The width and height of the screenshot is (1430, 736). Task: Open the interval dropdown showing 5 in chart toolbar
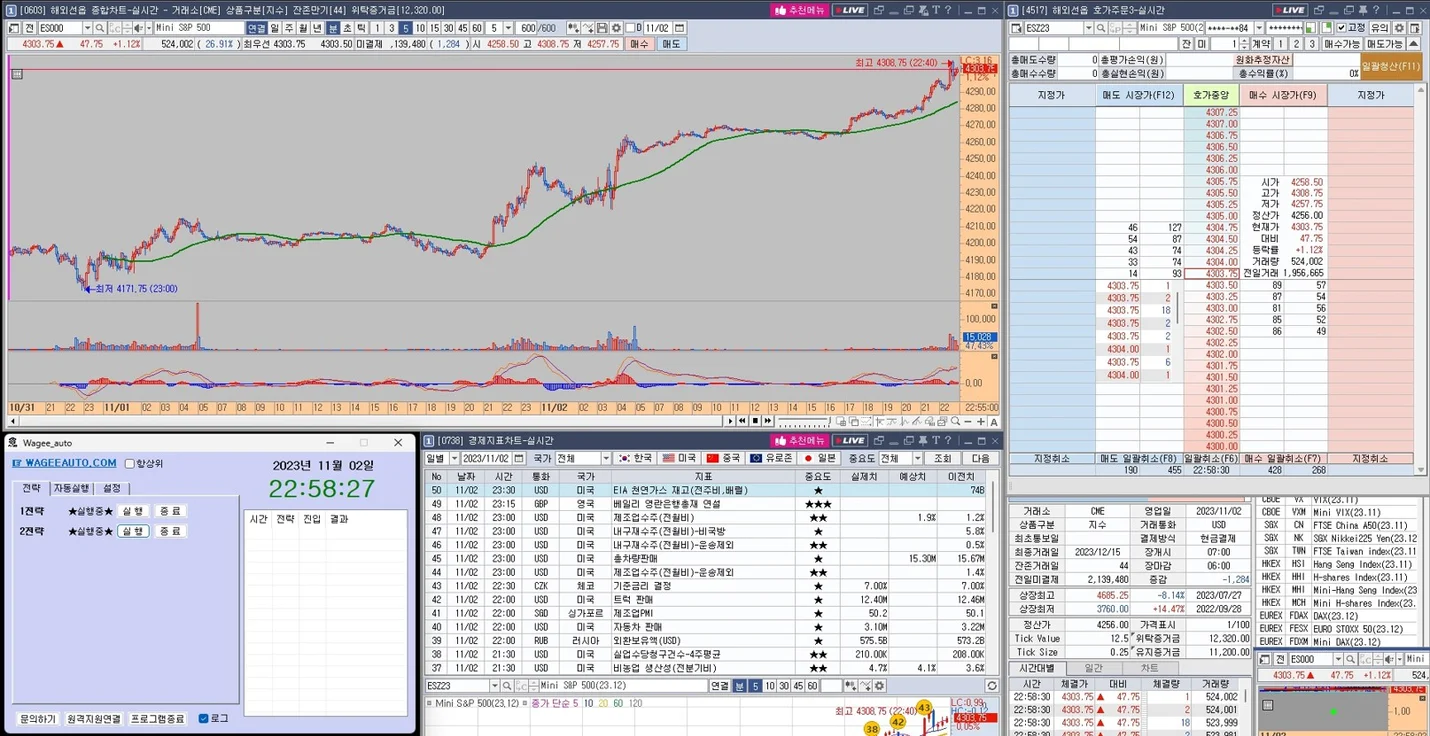pos(509,27)
